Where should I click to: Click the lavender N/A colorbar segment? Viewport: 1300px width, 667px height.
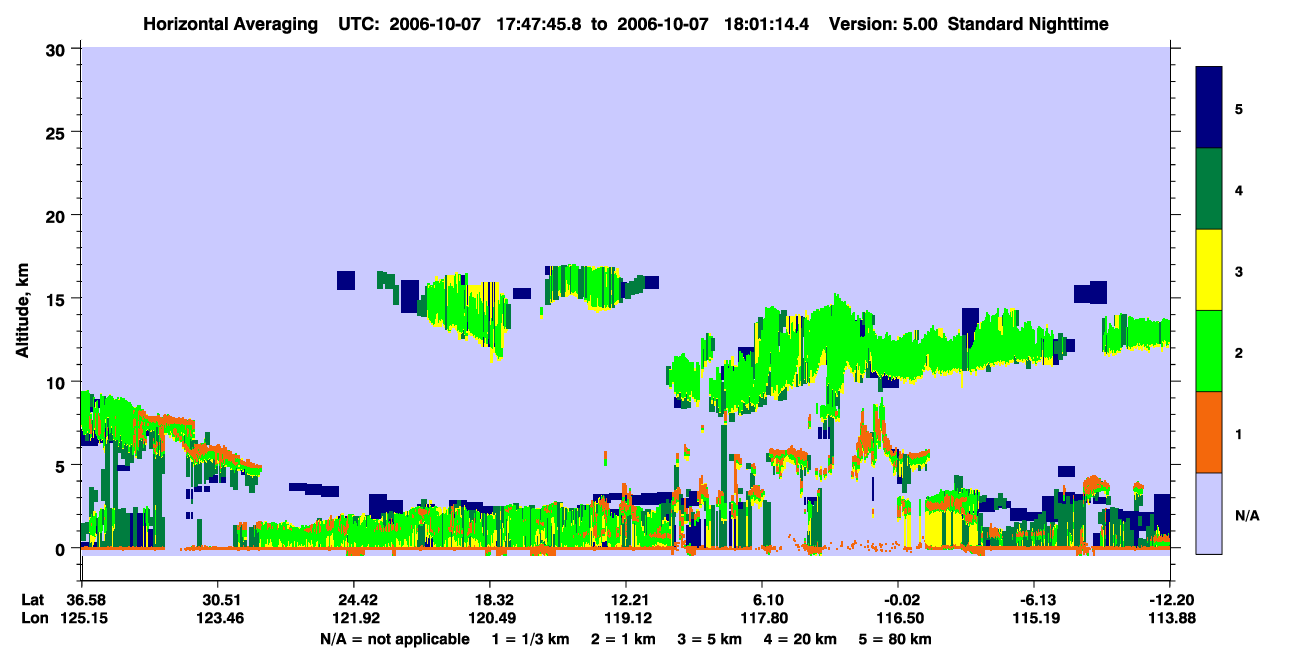[1209, 513]
